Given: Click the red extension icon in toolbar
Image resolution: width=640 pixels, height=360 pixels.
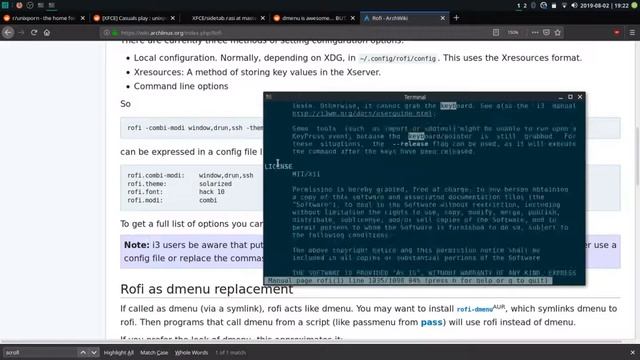Looking at the screenshot, I should point(616,32).
